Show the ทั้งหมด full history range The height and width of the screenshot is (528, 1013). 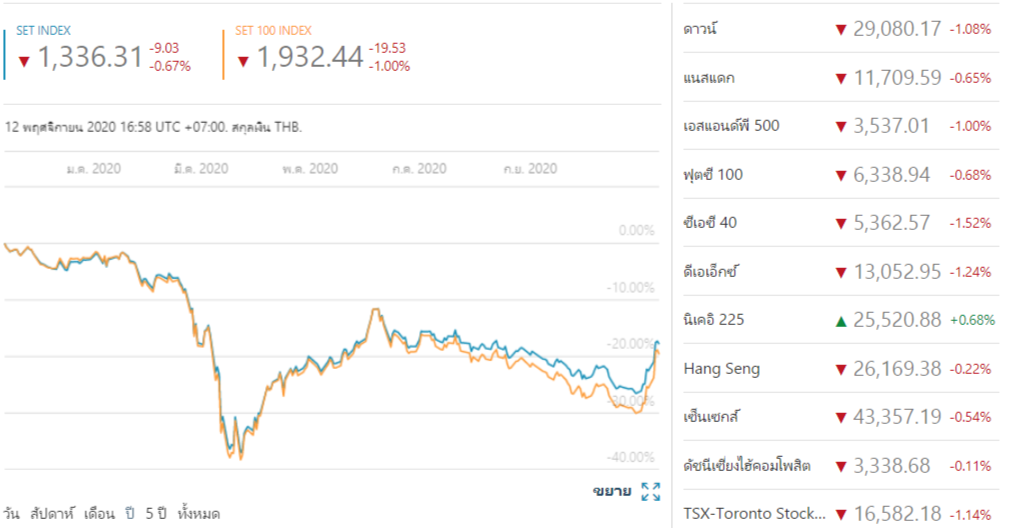tap(198, 515)
